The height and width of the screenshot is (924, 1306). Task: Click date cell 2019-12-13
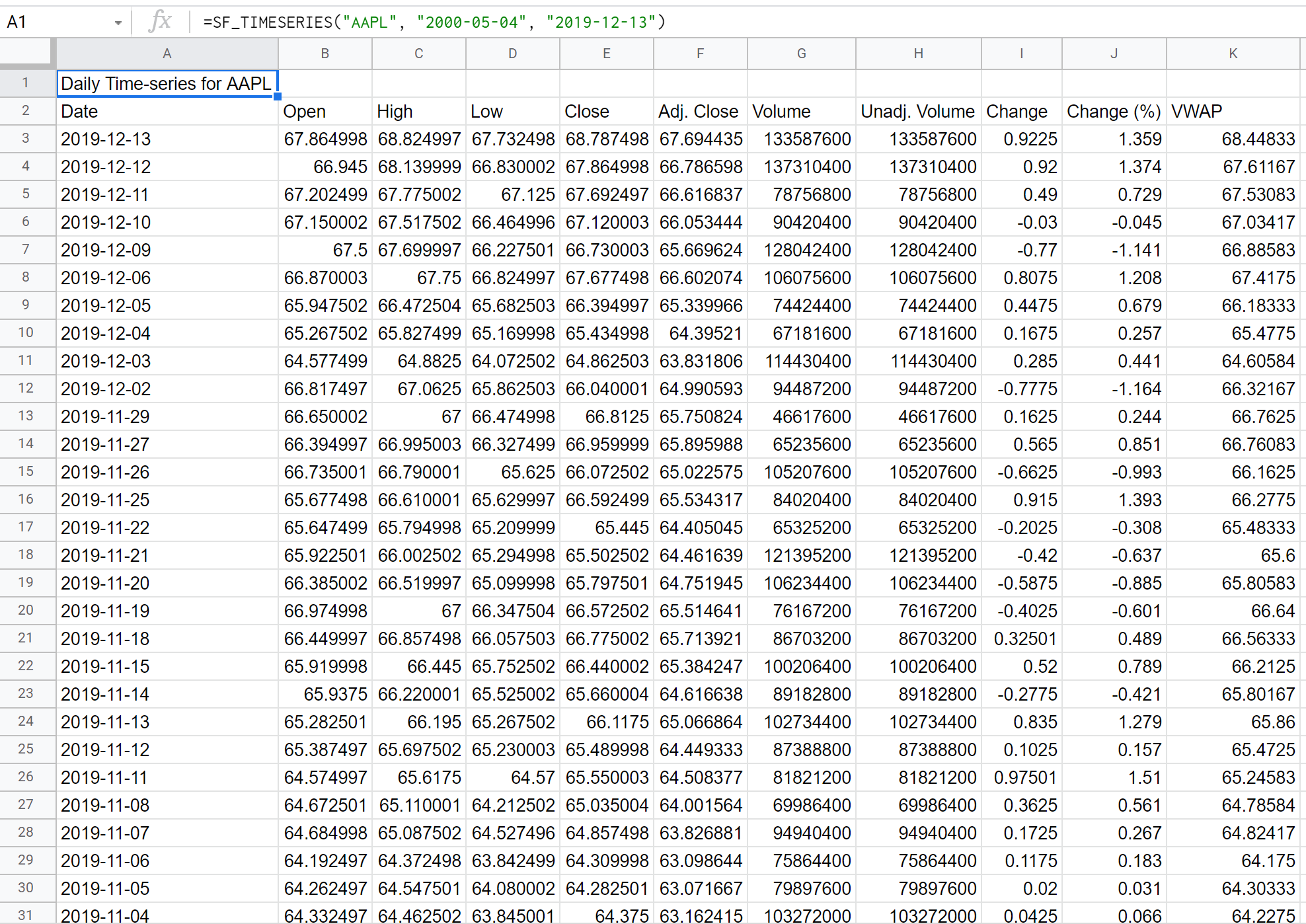coord(167,139)
